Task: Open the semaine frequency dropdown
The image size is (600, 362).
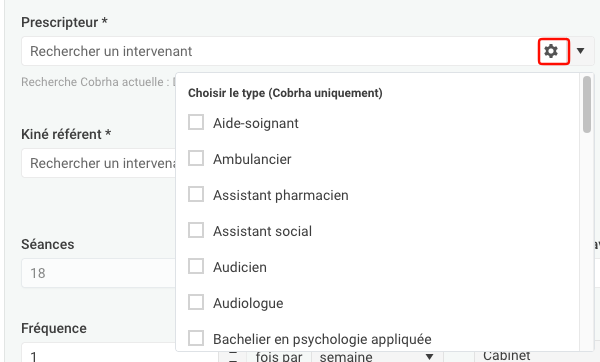Action: coord(377,356)
